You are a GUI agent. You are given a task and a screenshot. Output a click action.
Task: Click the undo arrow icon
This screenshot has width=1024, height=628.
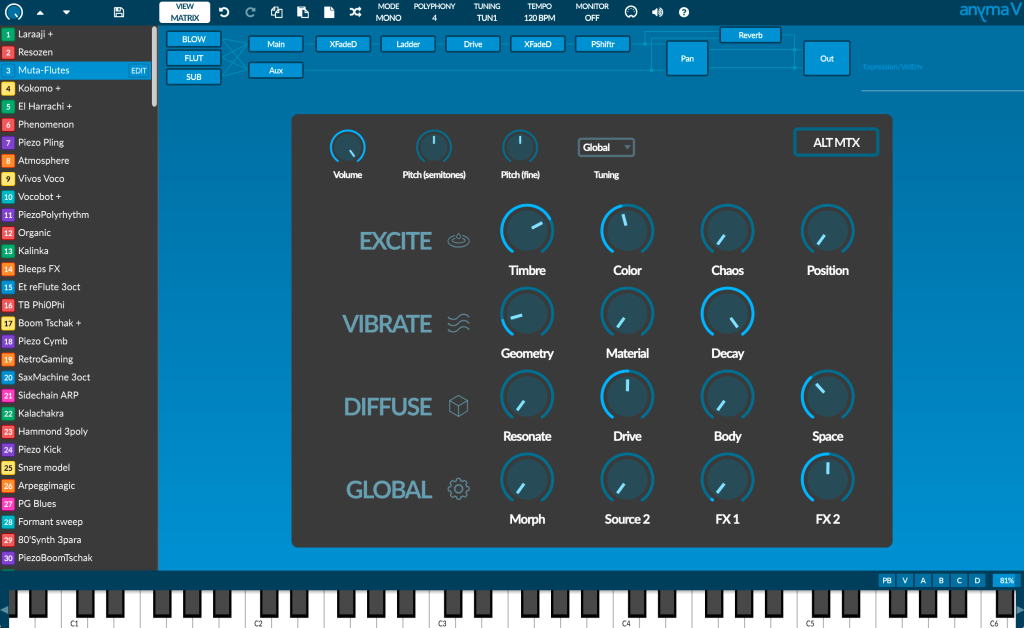[x=222, y=13]
